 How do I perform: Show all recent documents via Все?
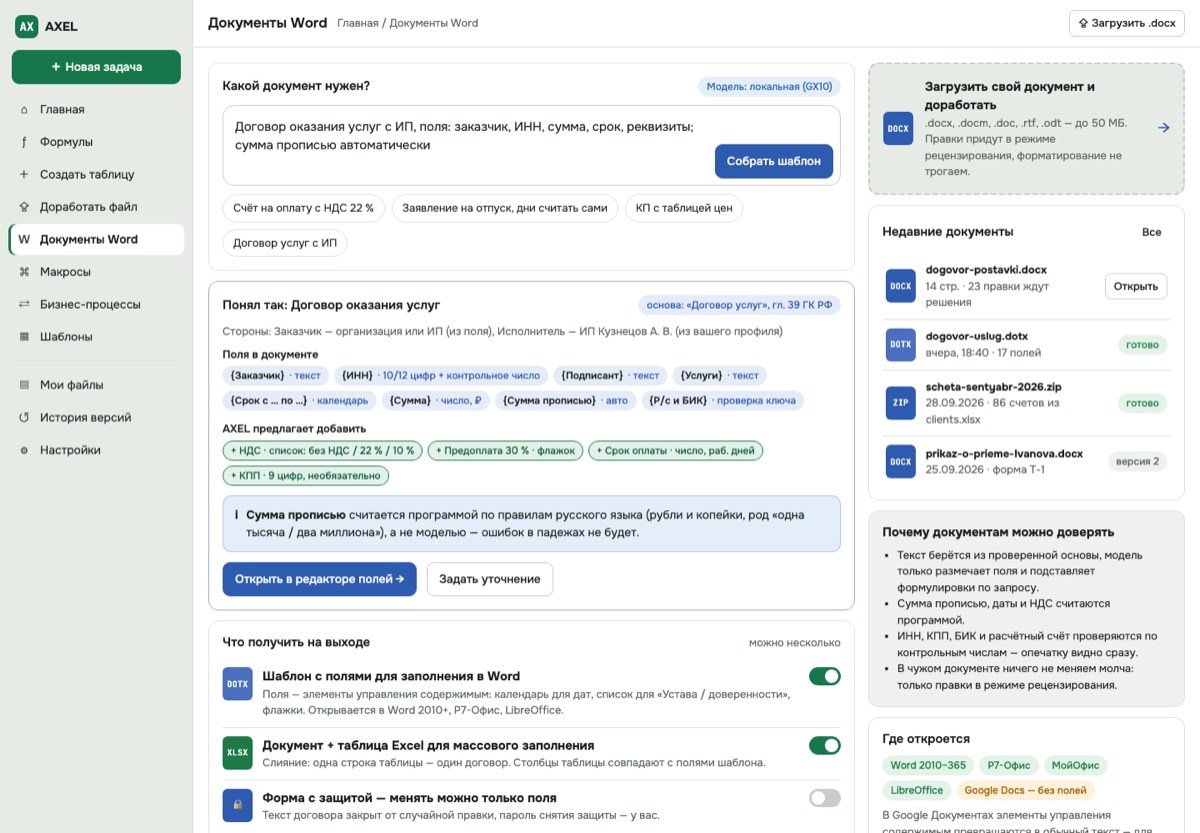[x=1152, y=232]
